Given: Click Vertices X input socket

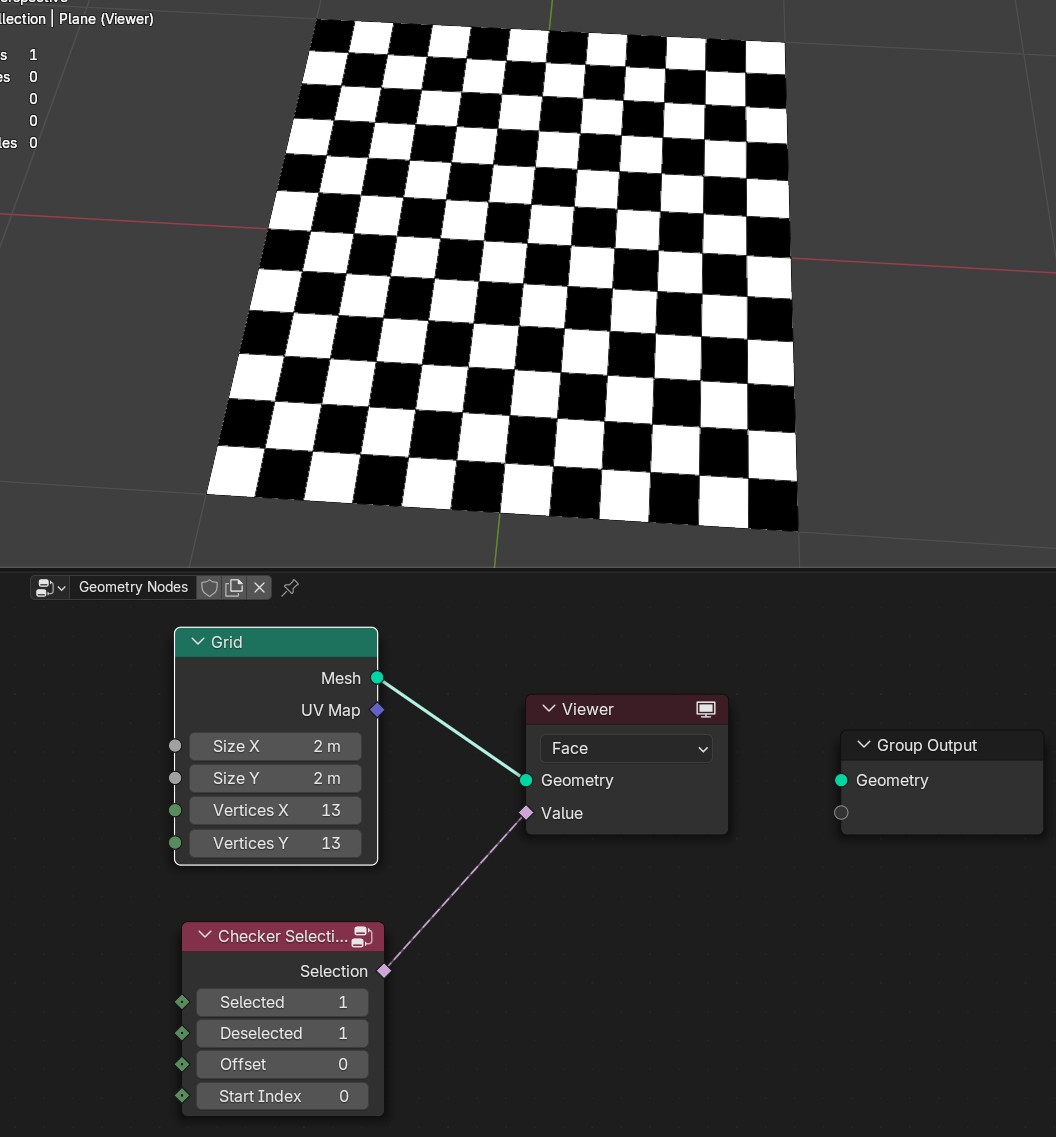Looking at the screenshot, I should click(x=175, y=810).
